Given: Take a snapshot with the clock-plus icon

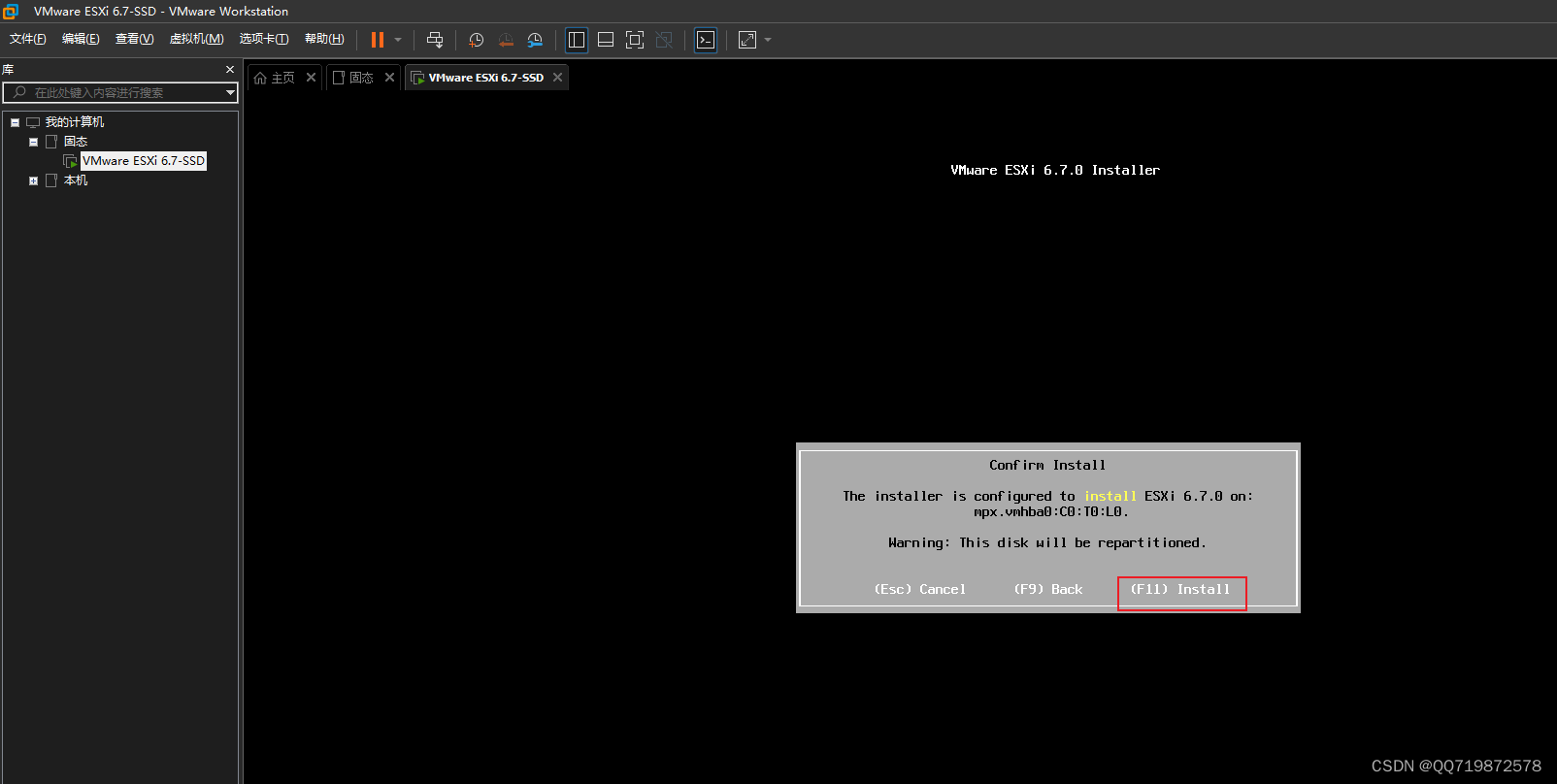Looking at the screenshot, I should click(476, 40).
